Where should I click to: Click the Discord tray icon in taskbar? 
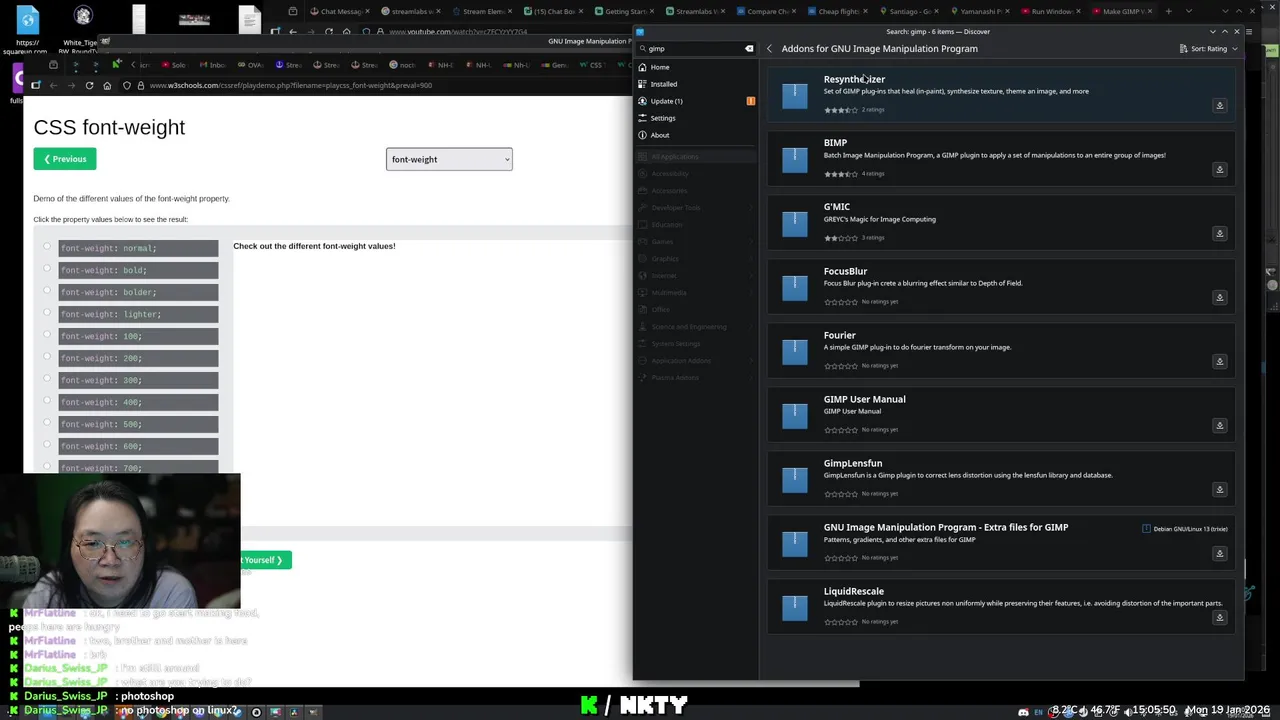(1023, 712)
